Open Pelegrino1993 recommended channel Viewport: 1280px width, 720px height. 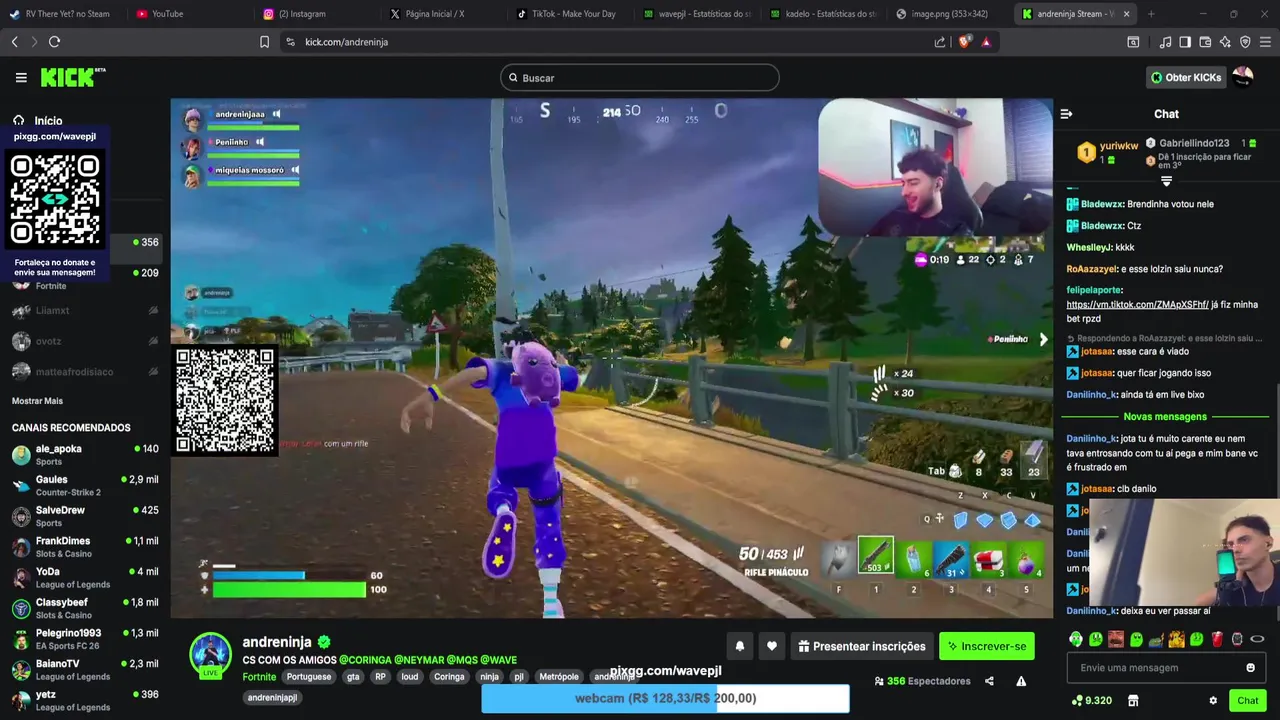[x=84, y=639]
